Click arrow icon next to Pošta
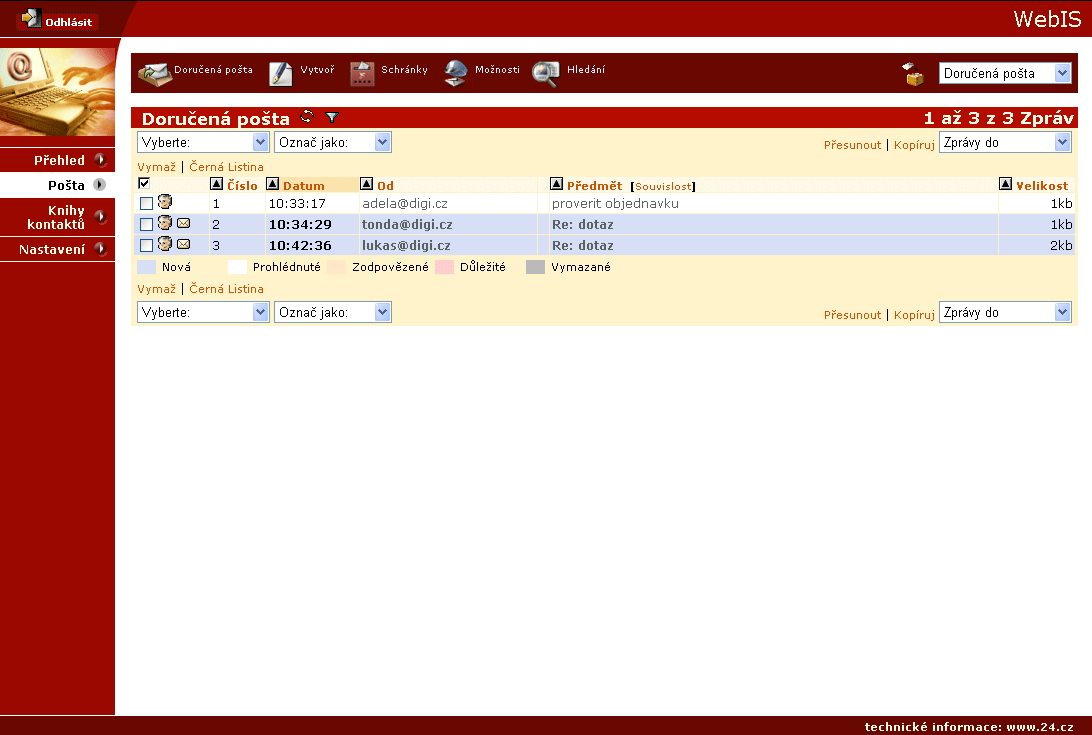The height and width of the screenshot is (735, 1092). [x=100, y=185]
